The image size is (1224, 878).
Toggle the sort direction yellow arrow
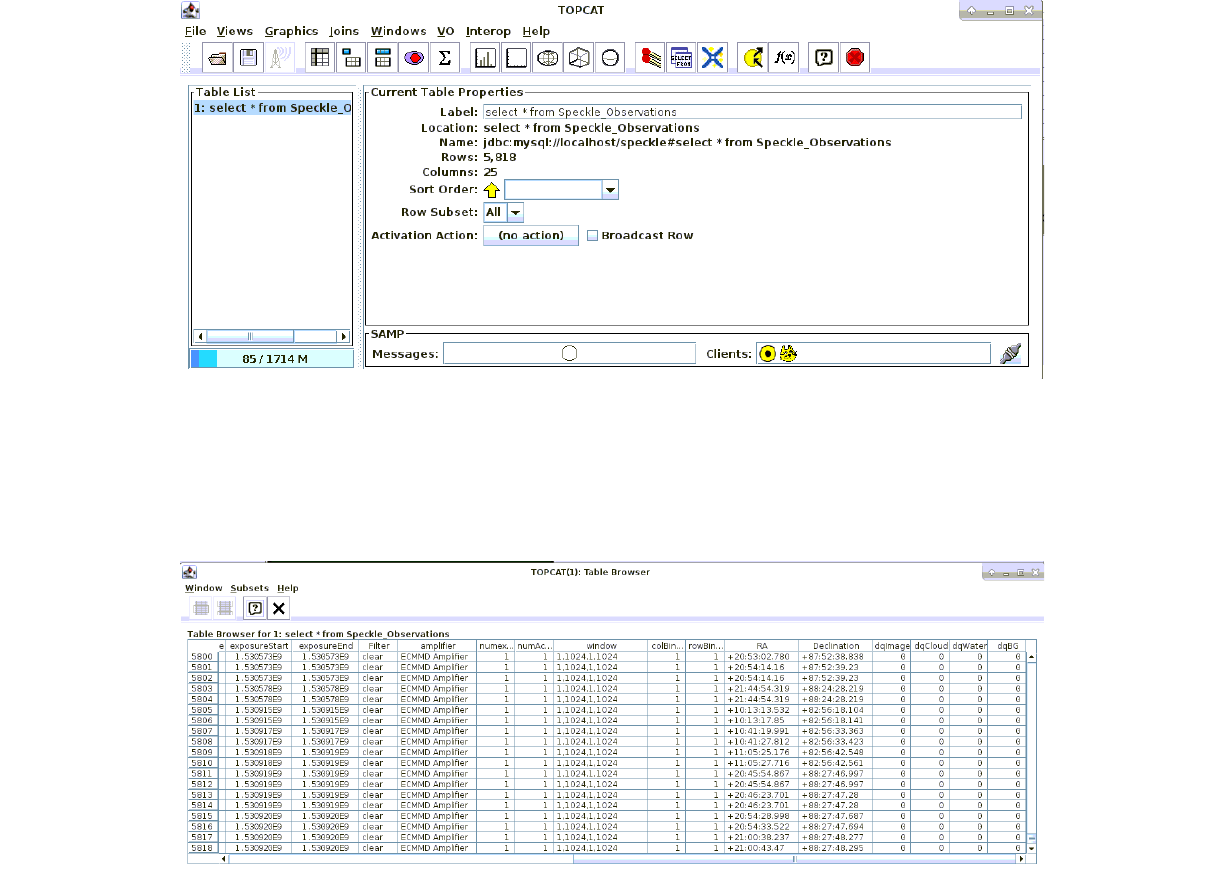[x=492, y=190]
